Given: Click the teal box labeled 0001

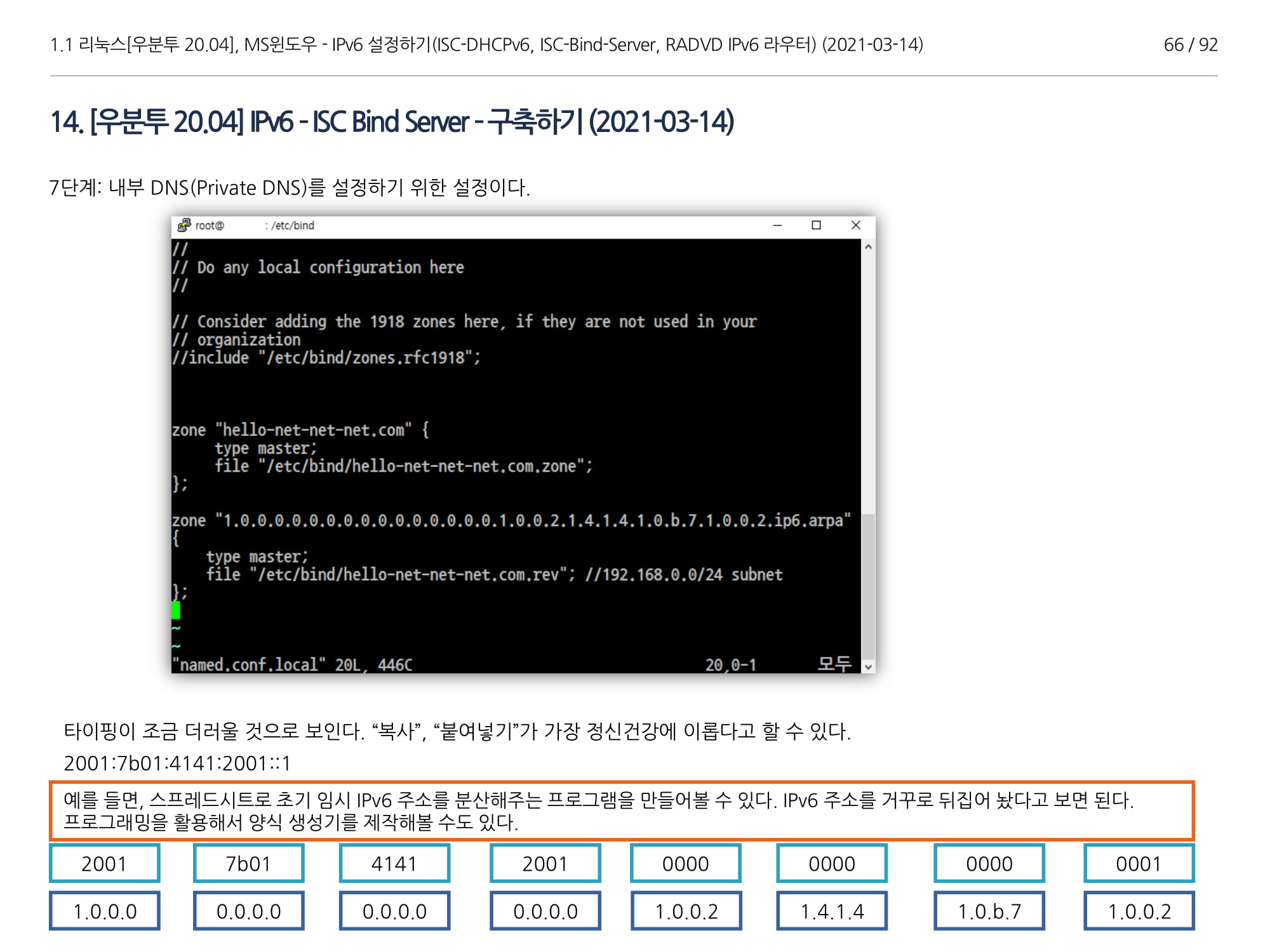Looking at the screenshot, I should 1139,863.
